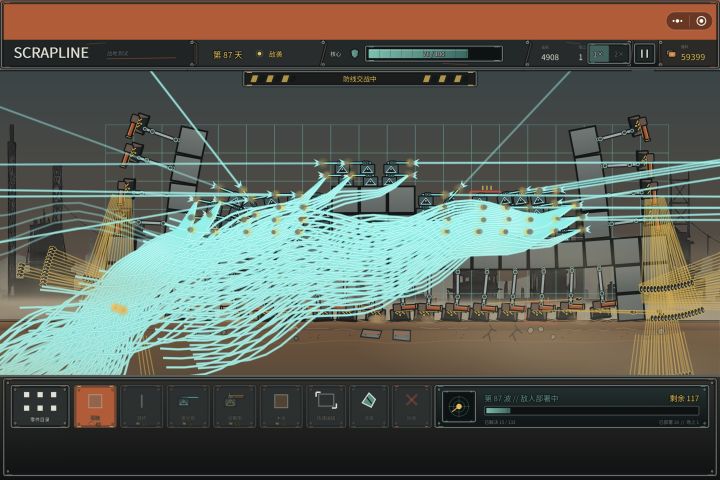Image resolution: width=720 pixels, height=480 pixels.
Task: Click the 剩余 117 remaining counter
Action: pyautogui.click(x=684, y=398)
